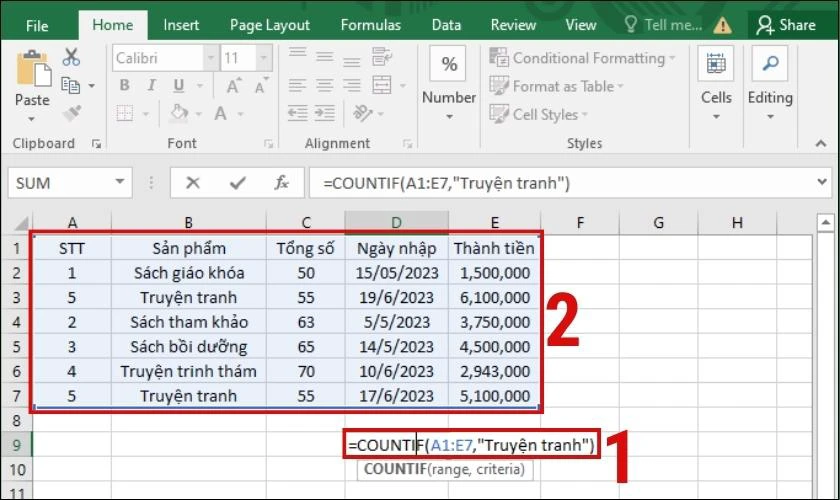Viewport: 840px width, 500px height.
Task: Click the Middle Align icon
Action: tap(324, 56)
